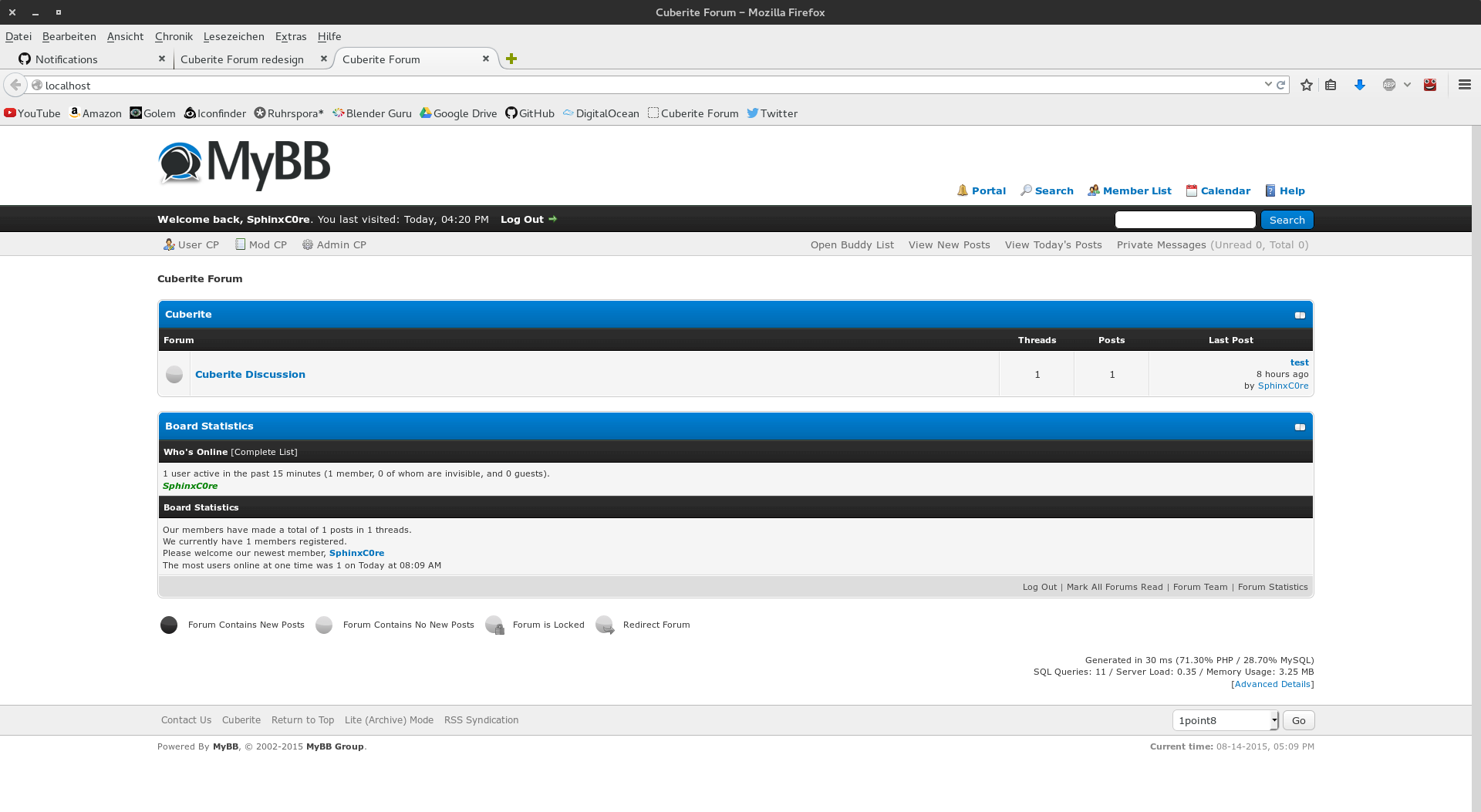Click the Contact Us footer link
Image resolution: width=1481 pixels, height=812 pixels.
pyautogui.click(x=186, y=720)
